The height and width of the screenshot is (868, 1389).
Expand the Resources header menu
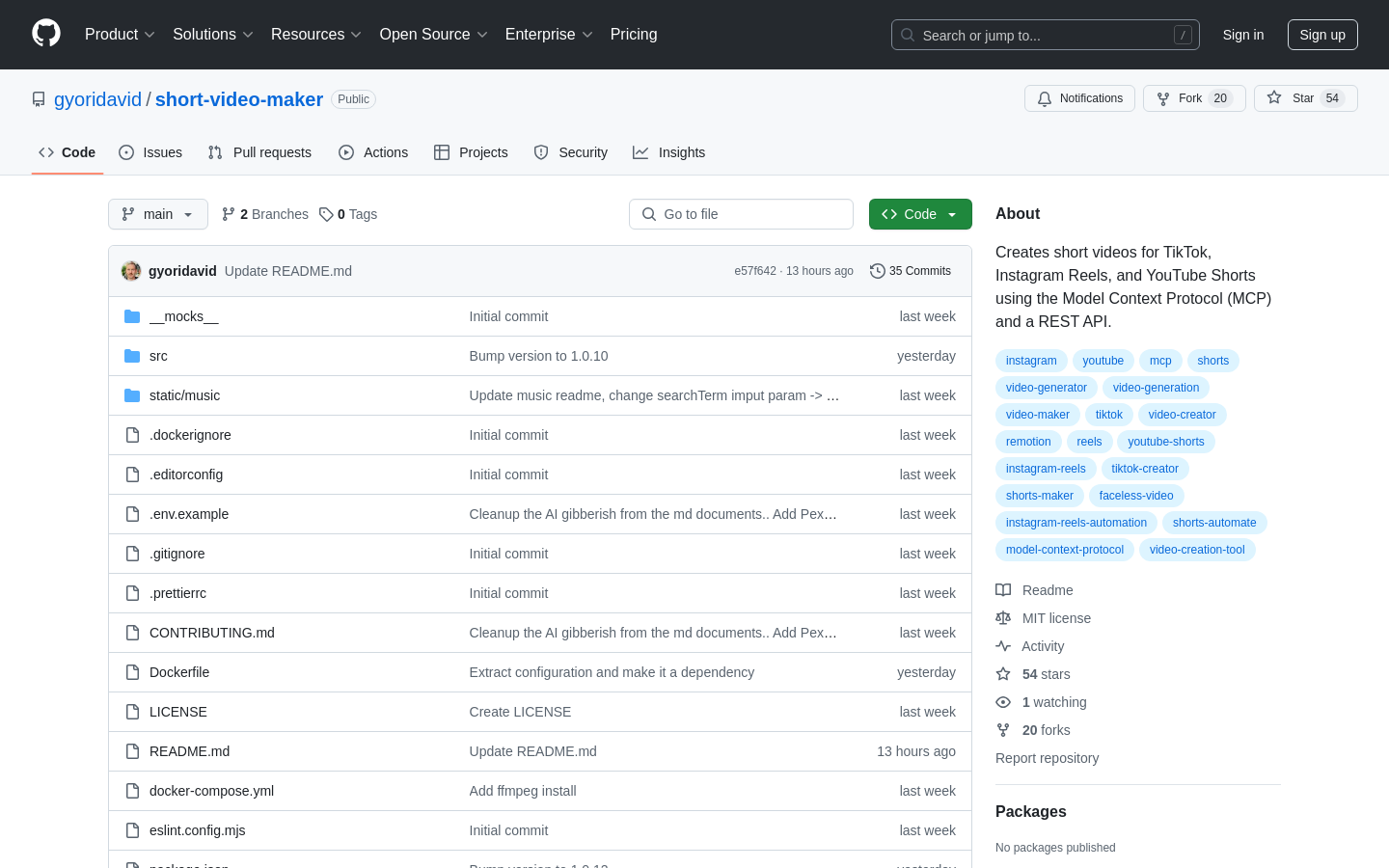pyautogui.click(x=316, y=35)
